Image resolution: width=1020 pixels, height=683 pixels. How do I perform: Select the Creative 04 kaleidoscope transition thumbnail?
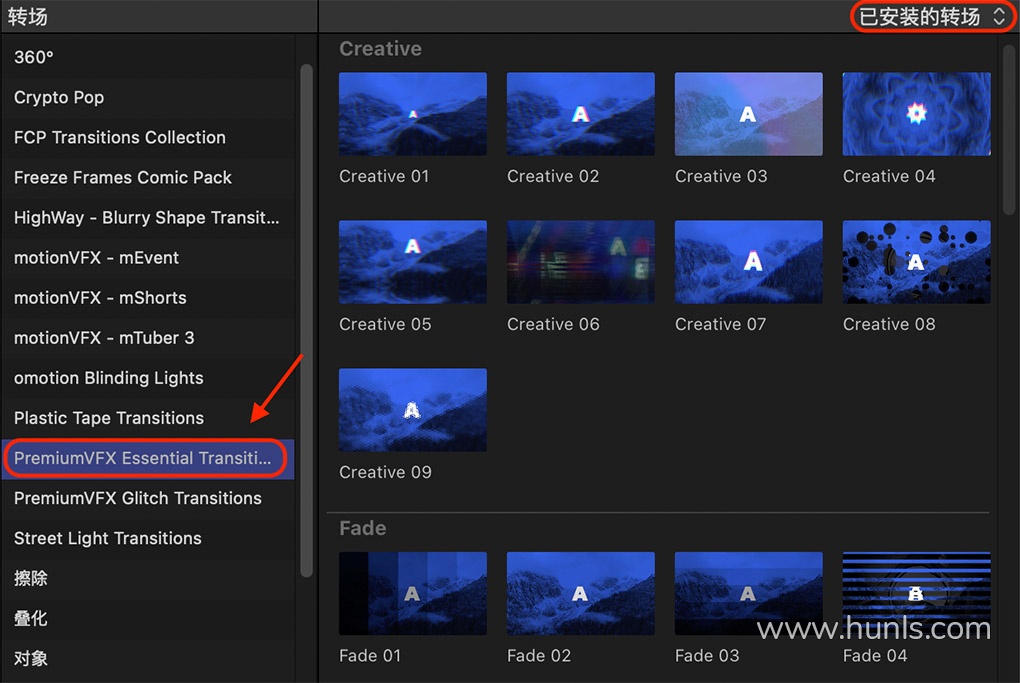coord(916,114)
